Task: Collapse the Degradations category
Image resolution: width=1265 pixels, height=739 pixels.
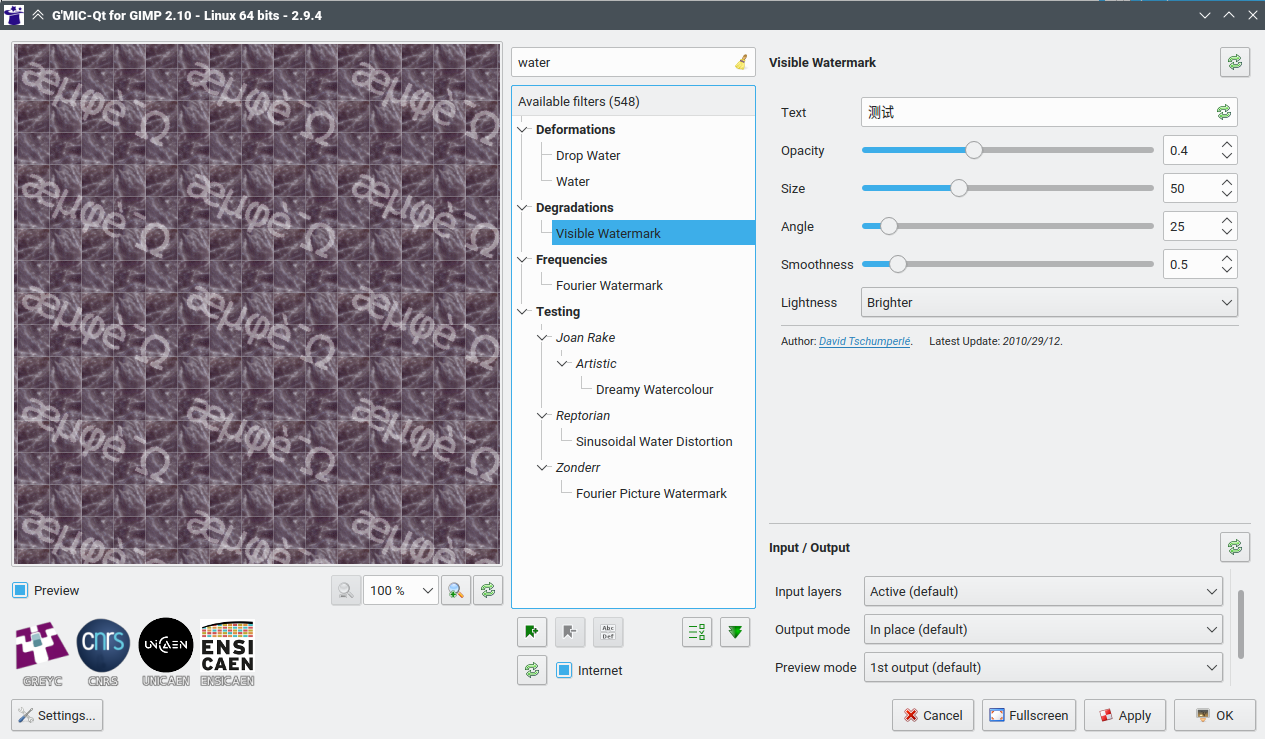Action: click(522, 208)
